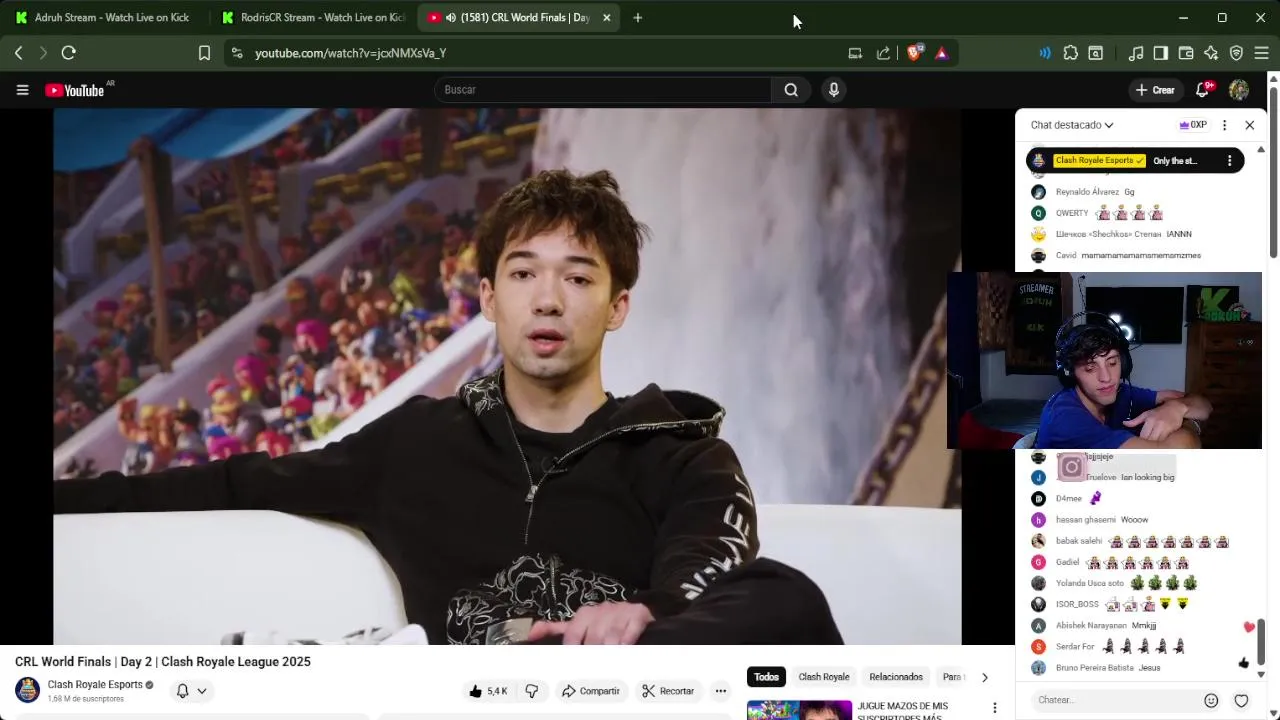Open Brave wallet icon
The width and height of the screenshot is (1280, 720).
(1186, 53)
